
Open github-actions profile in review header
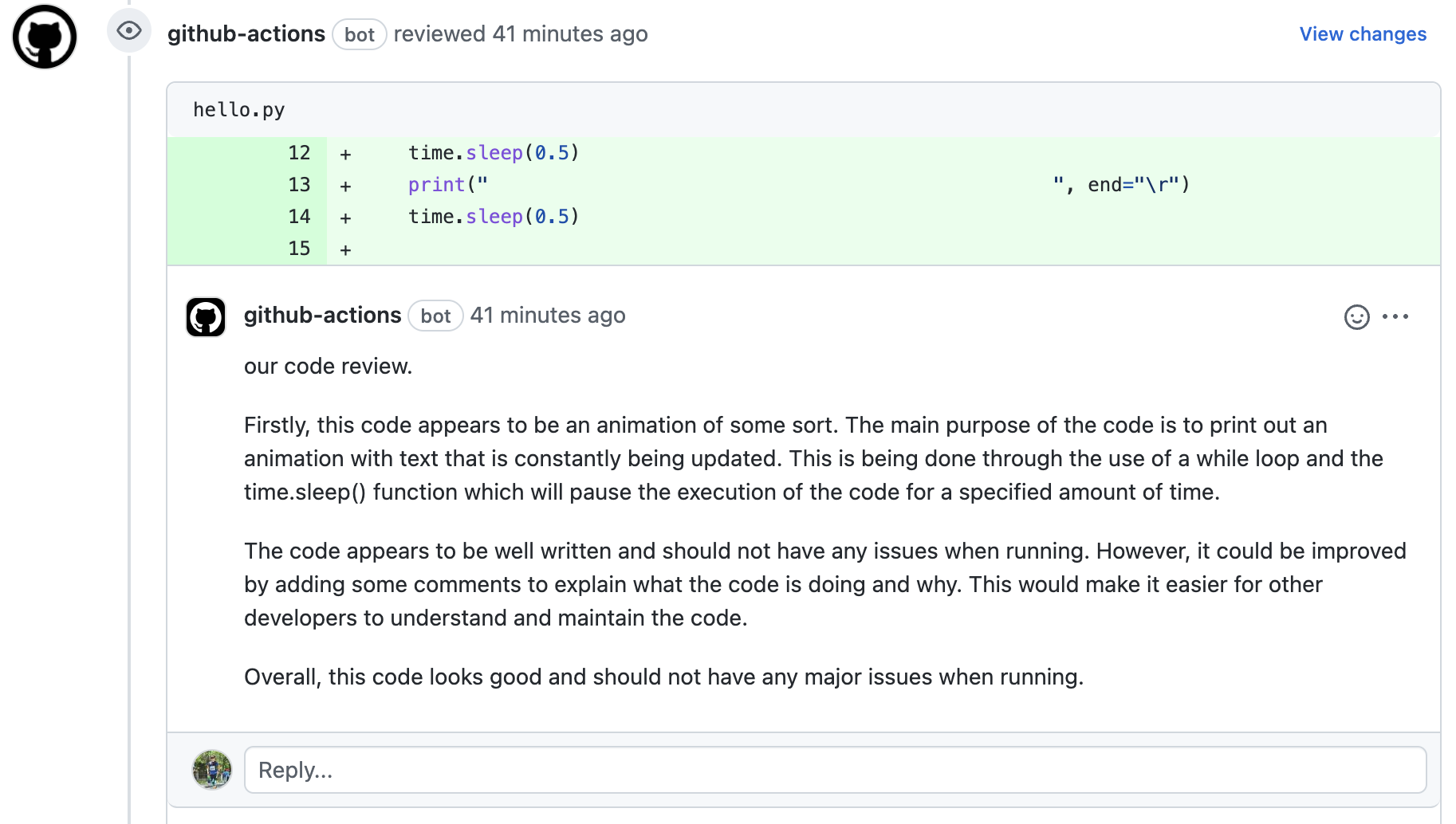pyautogui.click(x=246, y=34)
